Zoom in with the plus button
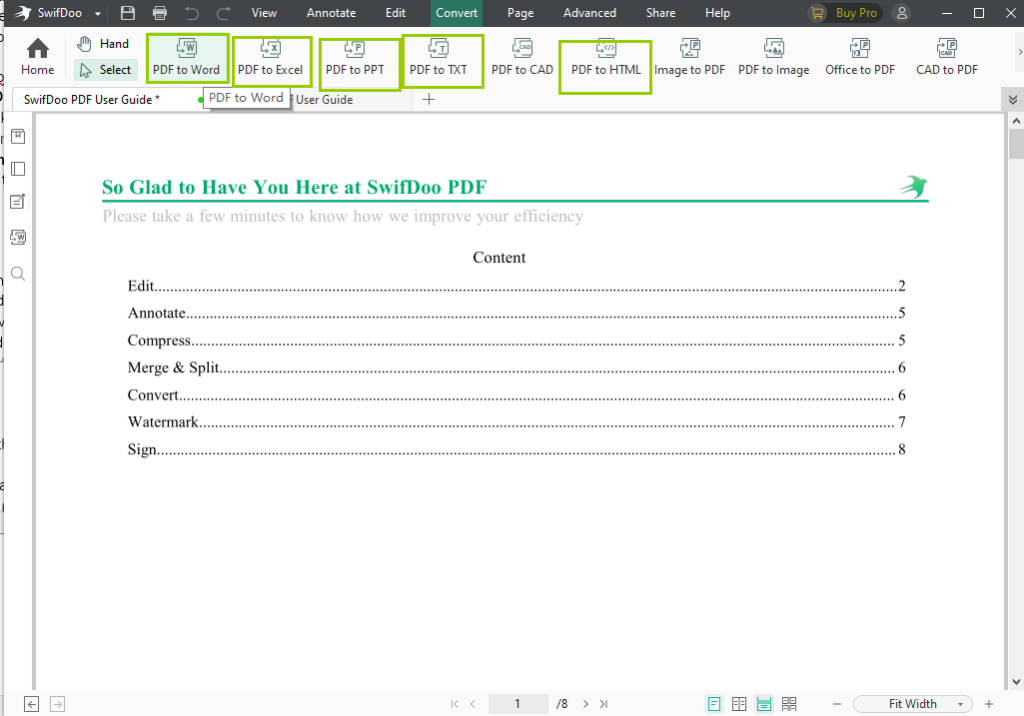The image size is (1024, 716). [x=989, y=704]
